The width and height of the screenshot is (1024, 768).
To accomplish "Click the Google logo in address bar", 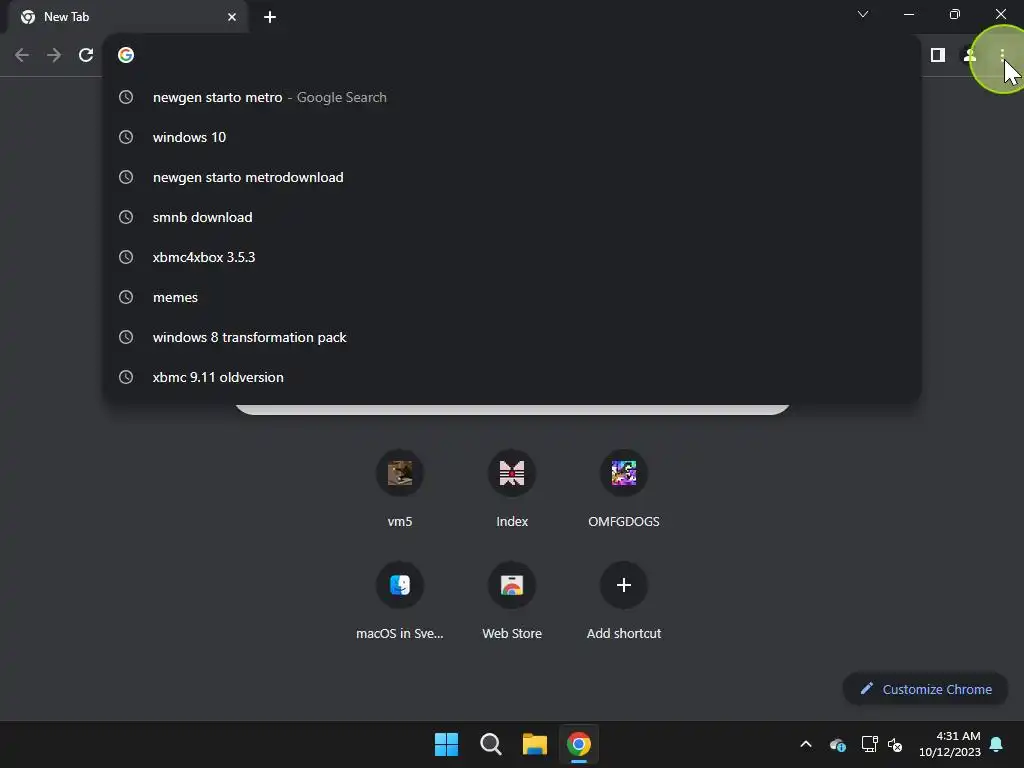I will [x=126, y=55].
